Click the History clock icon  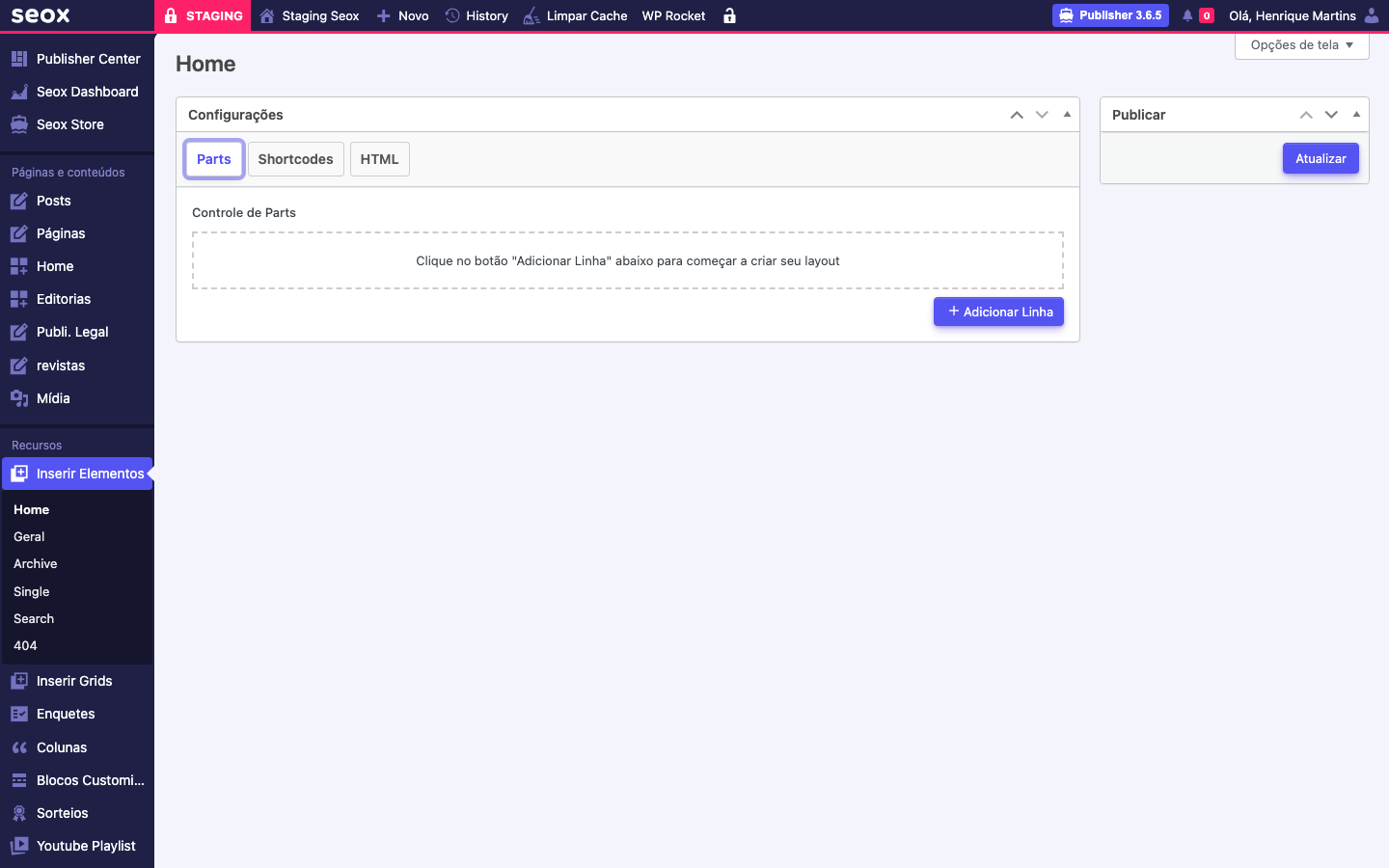(452, 15)
